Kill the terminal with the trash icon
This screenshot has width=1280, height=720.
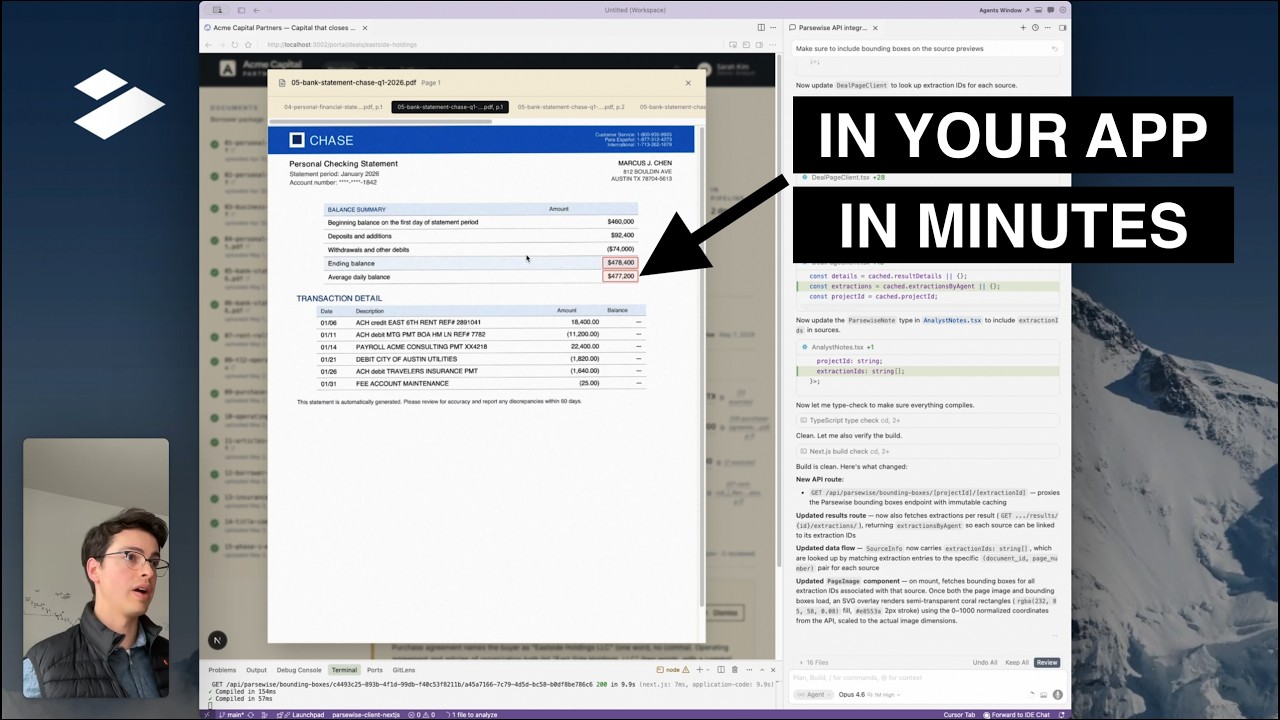pos(735,670)
